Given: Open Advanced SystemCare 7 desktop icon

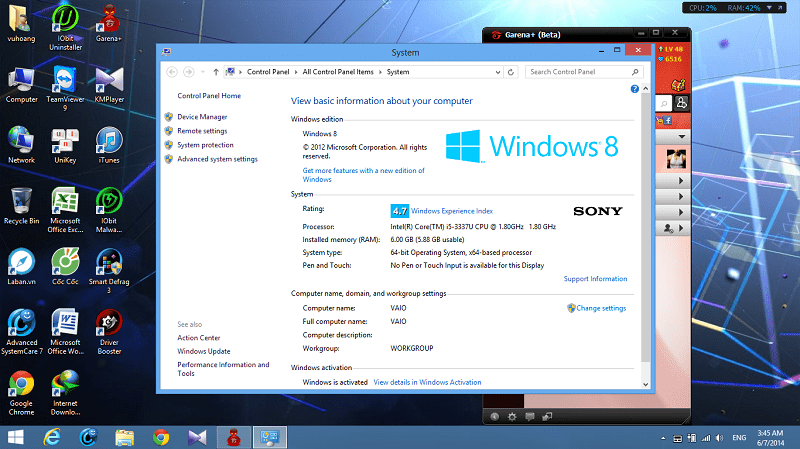Looking at the screenshot, I should pyautogui.click(x=21, y=331).
